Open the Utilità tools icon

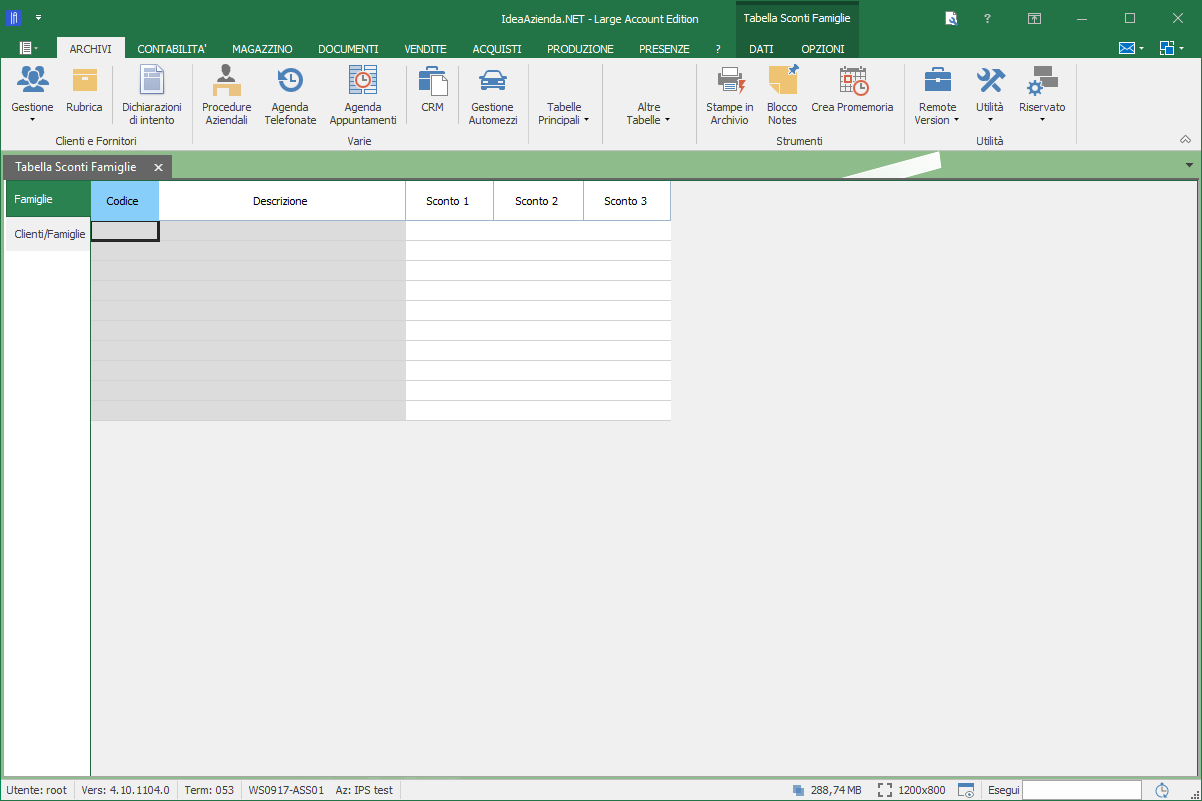pyautogui.click(x=990, y=80)
